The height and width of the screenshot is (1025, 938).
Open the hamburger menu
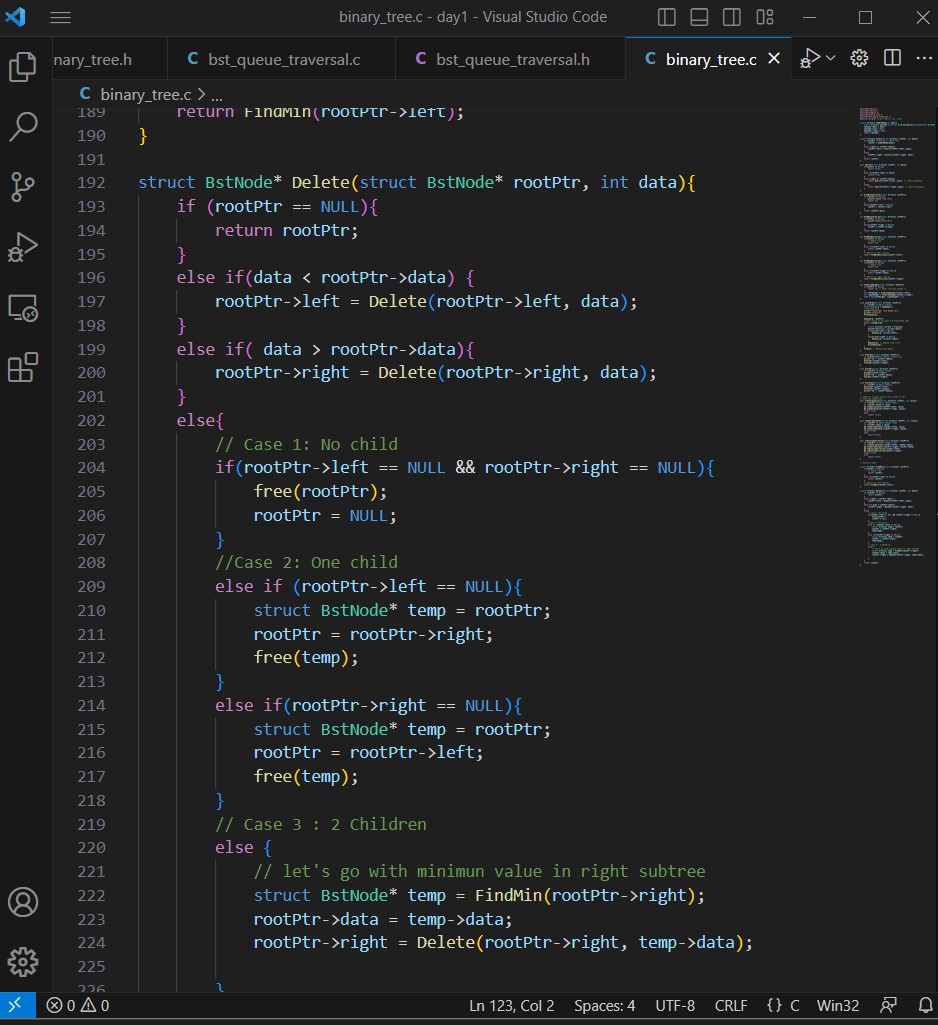60,17
